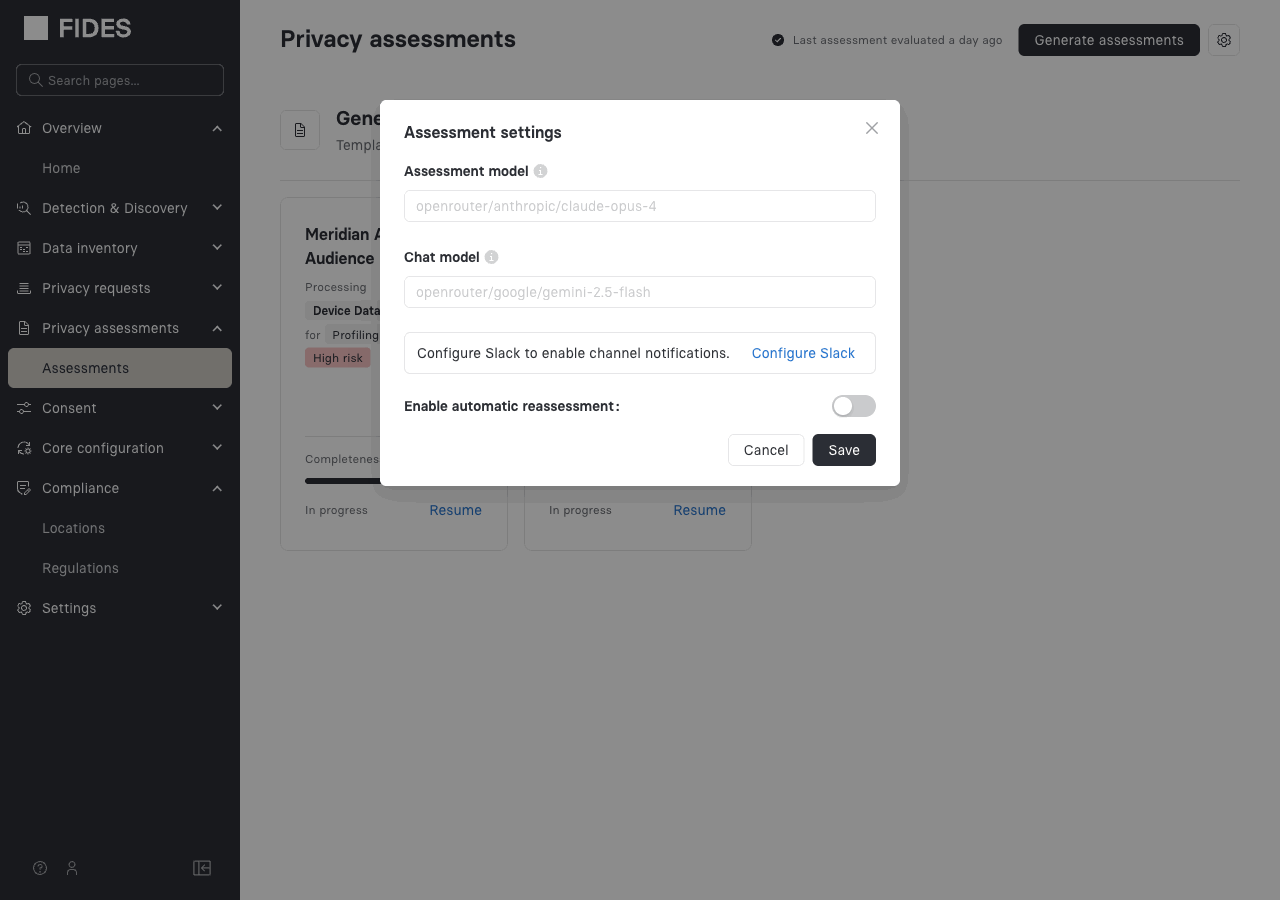Open the Data inventory sidebar icon
The height and width of the screenshot is (900, 1280).
(24, 248)
